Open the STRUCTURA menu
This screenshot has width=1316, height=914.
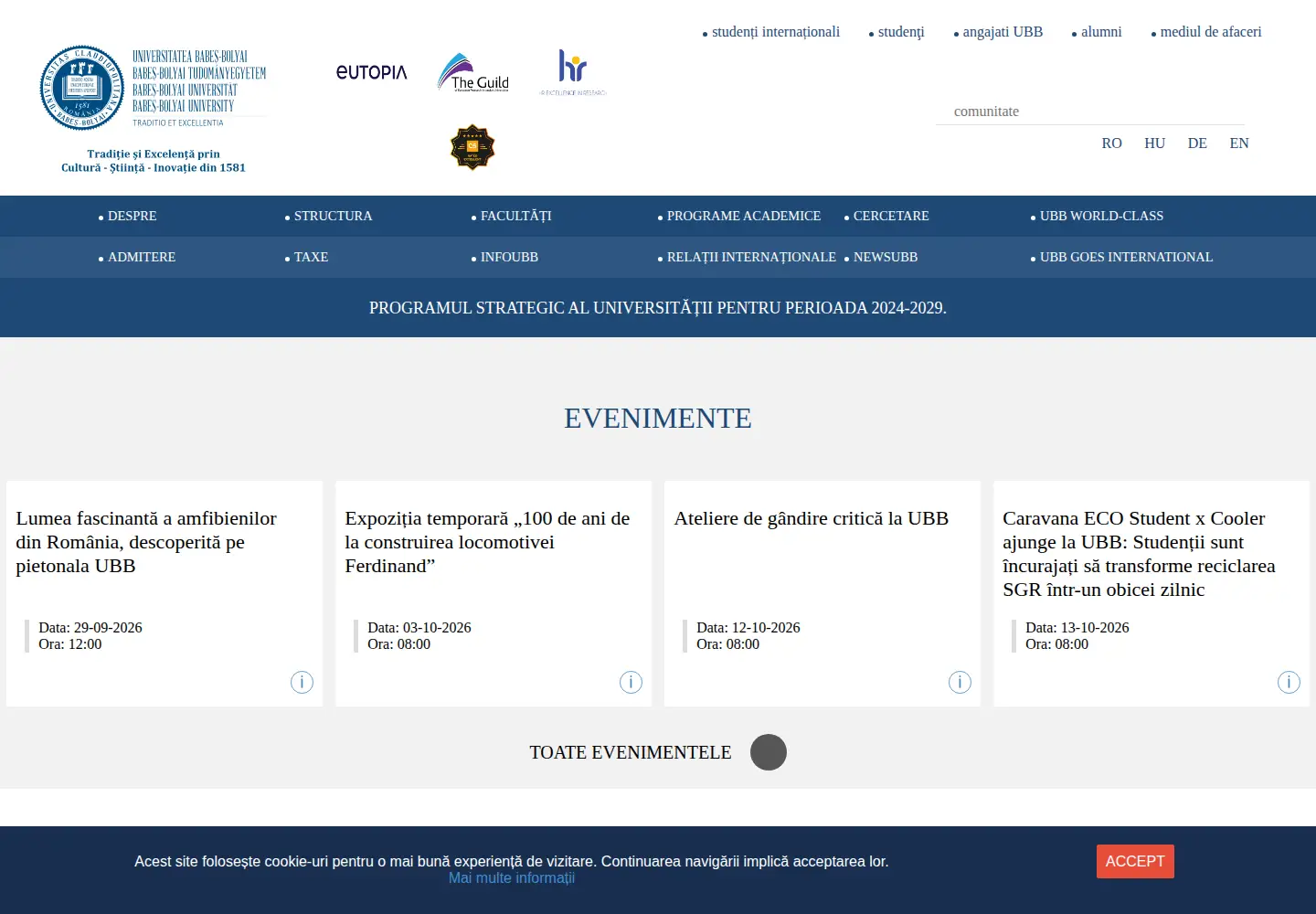pos(334,216)
